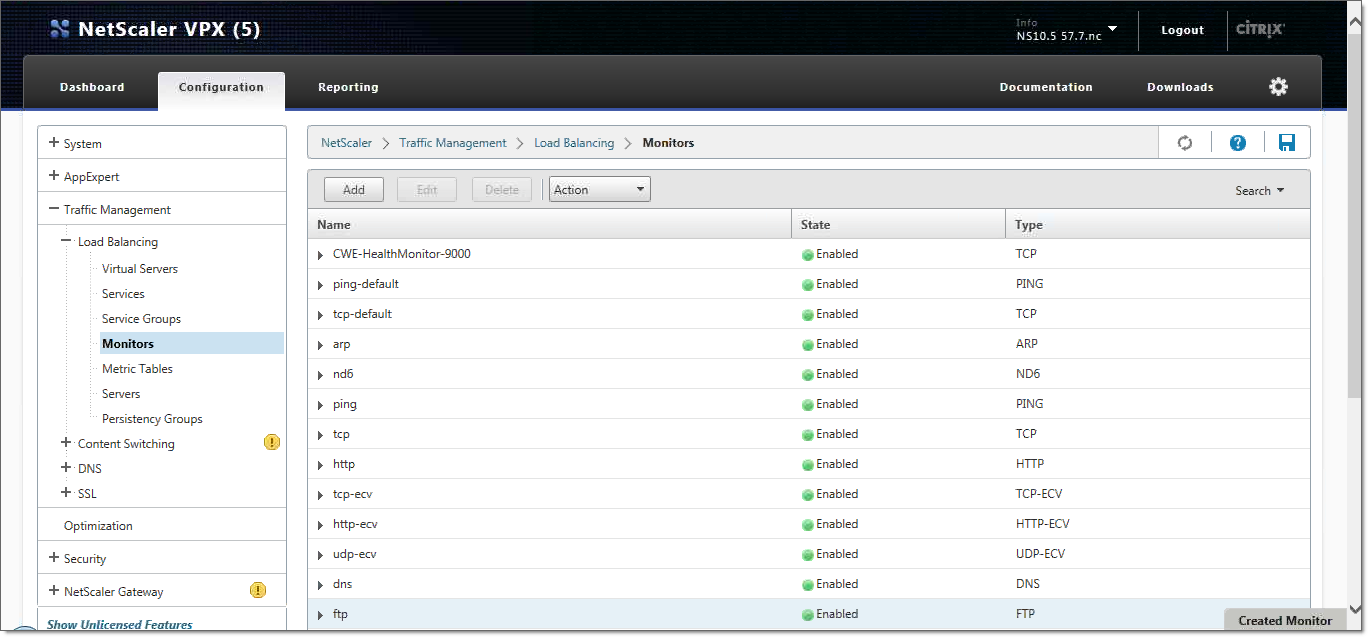
Task: Collapse the Load Balancing node
Action: click(x=67, y=241)
